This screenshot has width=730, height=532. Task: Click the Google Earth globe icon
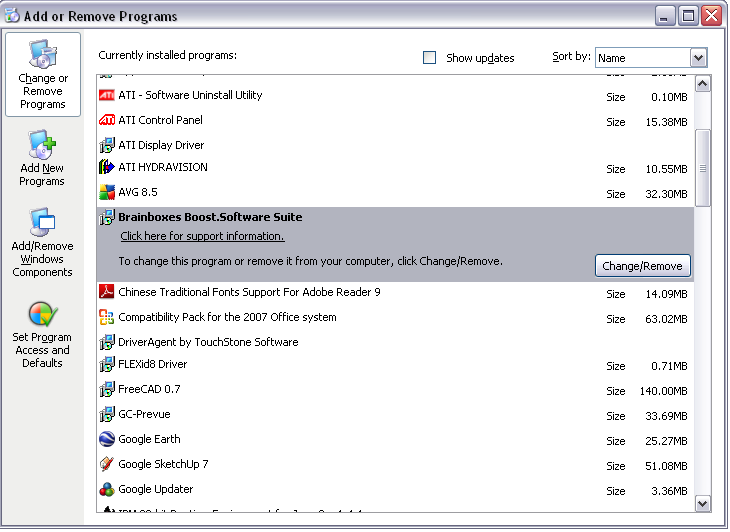coord(107,439)
